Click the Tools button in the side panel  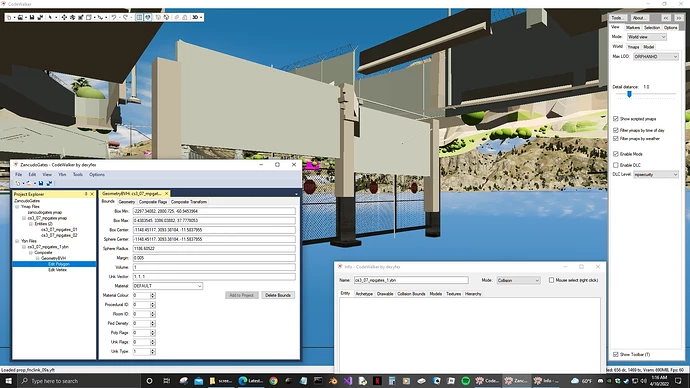617,18
